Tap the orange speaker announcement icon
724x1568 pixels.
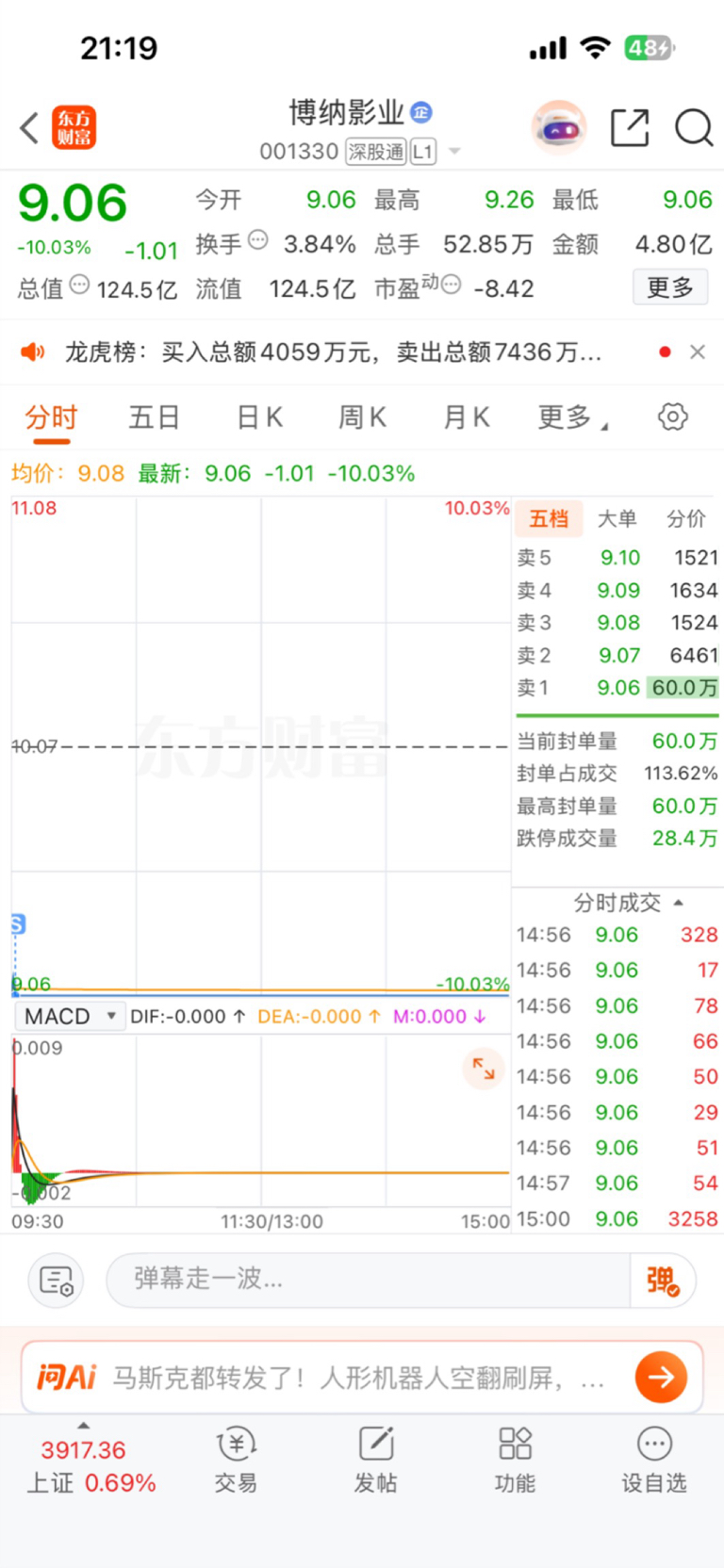(x=33, y=352)
